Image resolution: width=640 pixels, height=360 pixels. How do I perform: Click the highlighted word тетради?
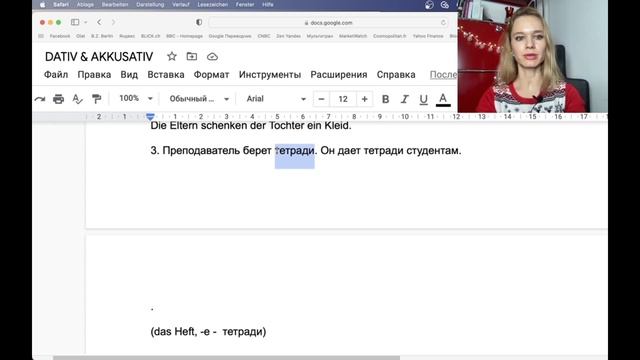[x=295, y=151]
